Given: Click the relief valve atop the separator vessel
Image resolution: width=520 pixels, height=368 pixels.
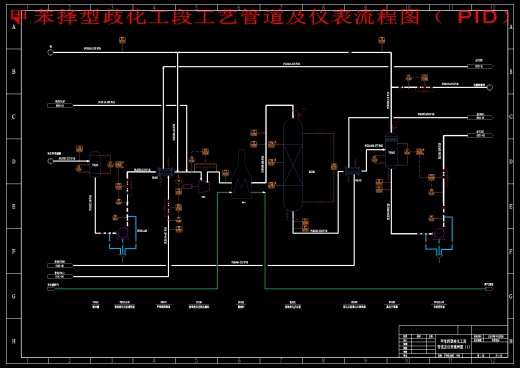Looking at the screenshot, I should pyautogui.click(x=396, y=126).
